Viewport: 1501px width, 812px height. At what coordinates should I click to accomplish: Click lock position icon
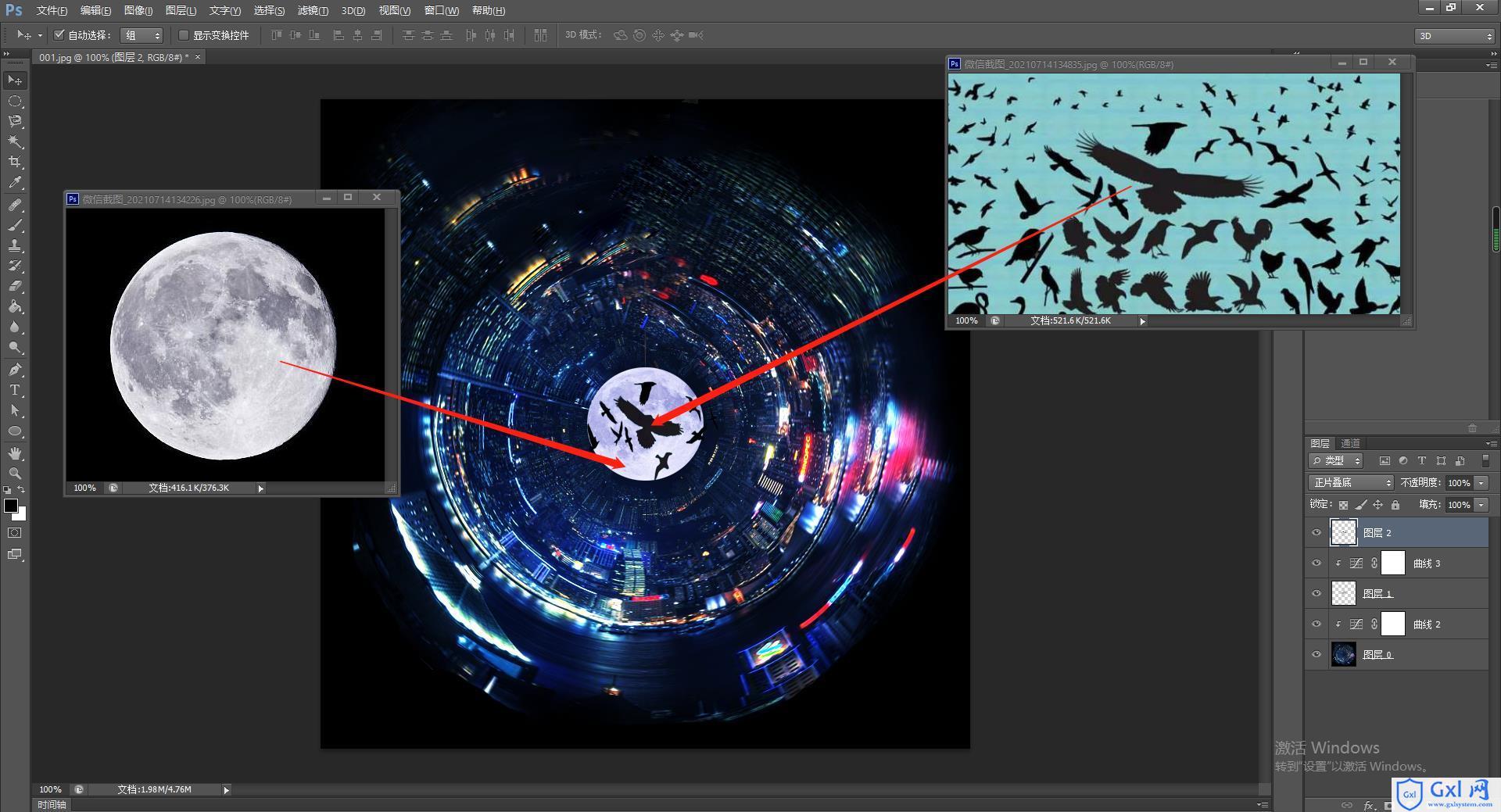pos(1378,505)
